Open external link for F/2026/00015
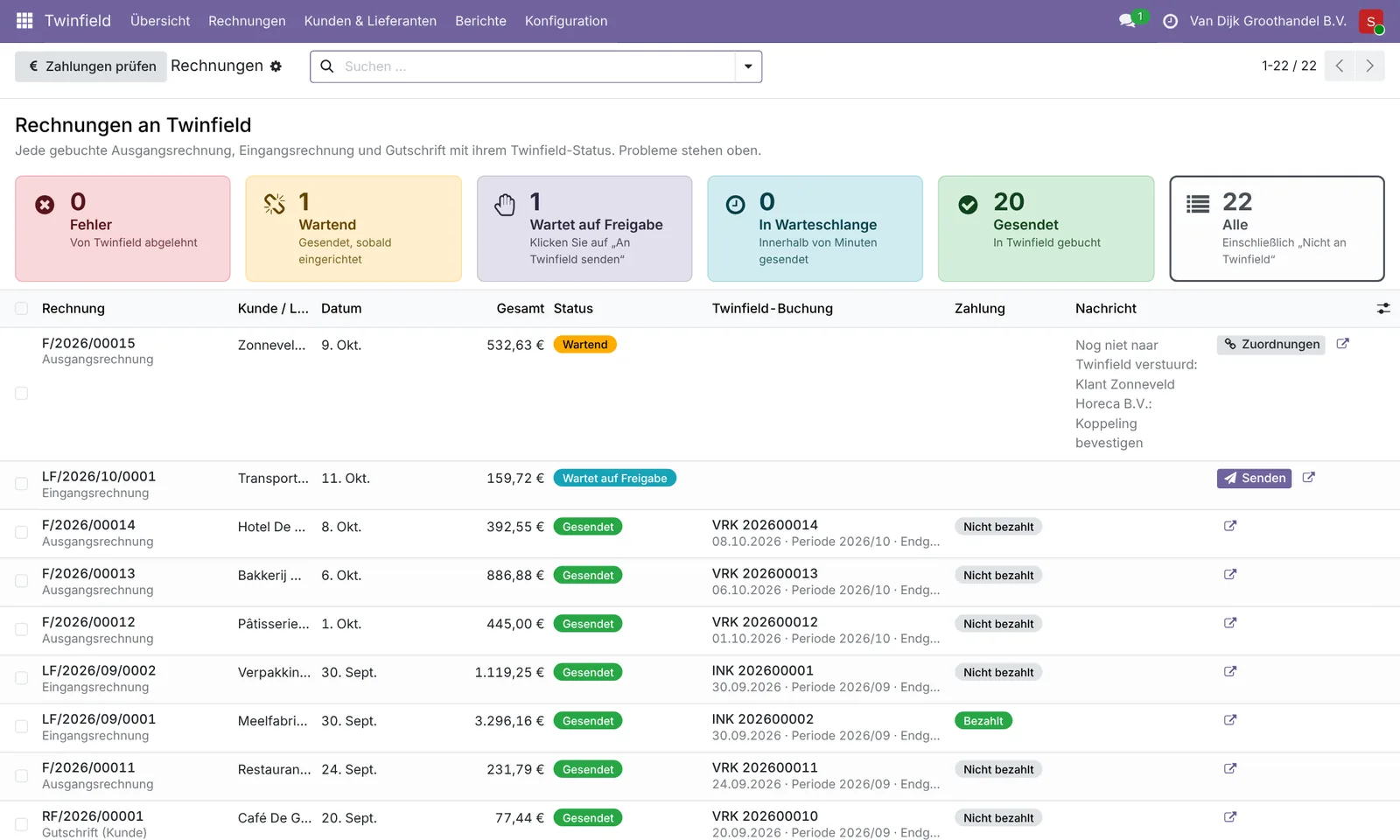 1343,344
